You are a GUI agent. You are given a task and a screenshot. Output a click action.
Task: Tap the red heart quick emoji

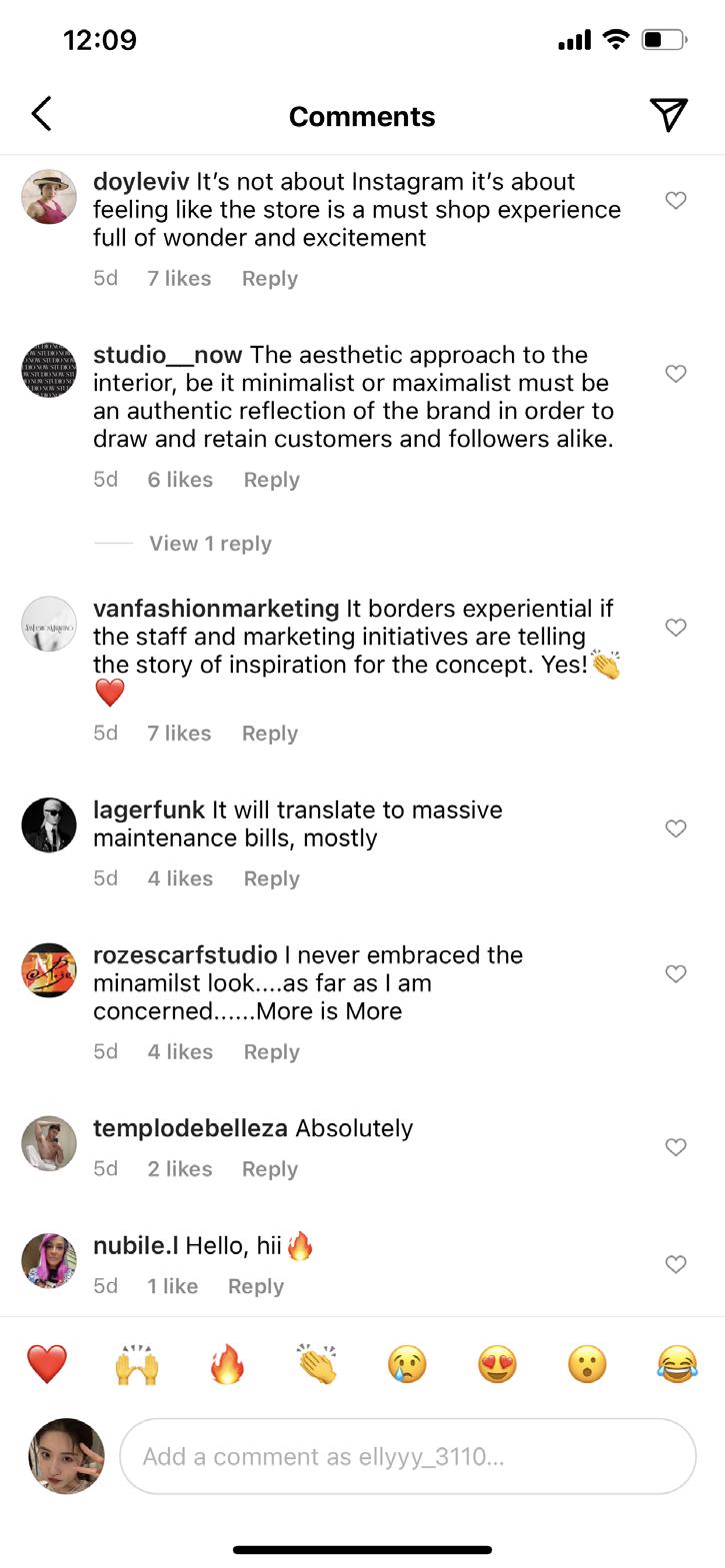click(47, 1364)
